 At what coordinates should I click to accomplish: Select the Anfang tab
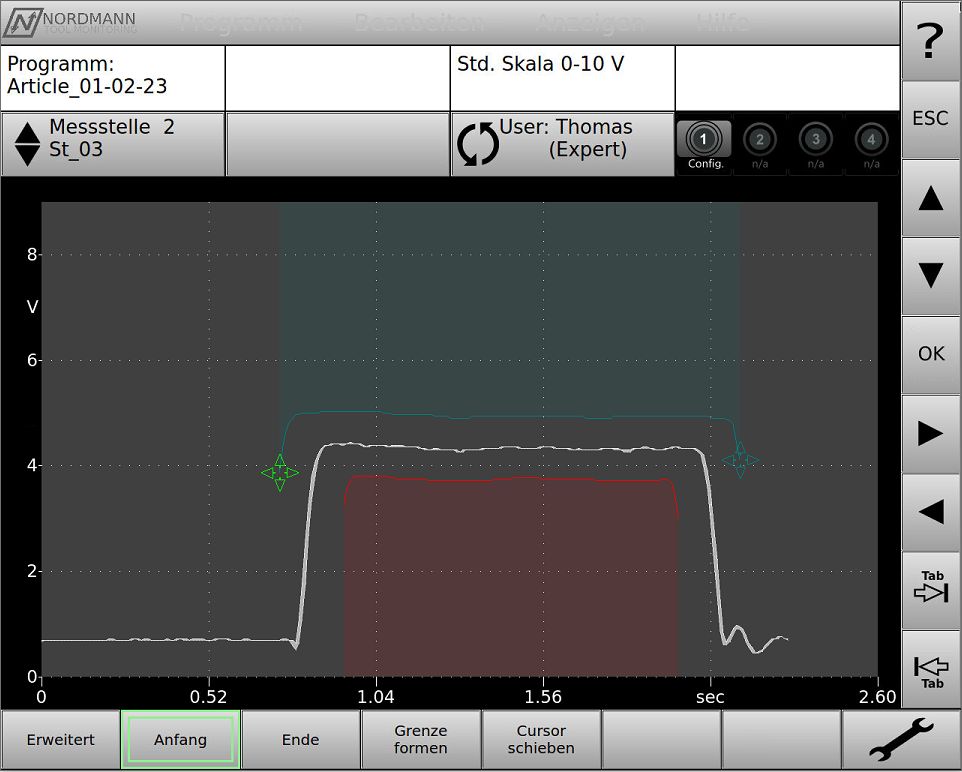[x=180, y=740]
